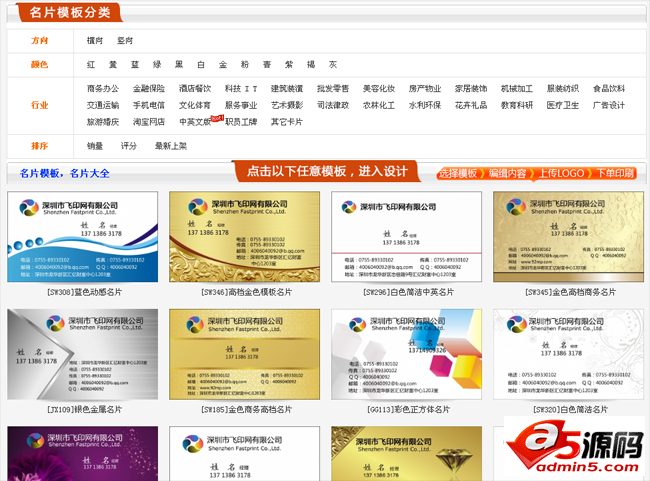Filter templates by 黄 color
650x481 pixels.
coord(113,65)
